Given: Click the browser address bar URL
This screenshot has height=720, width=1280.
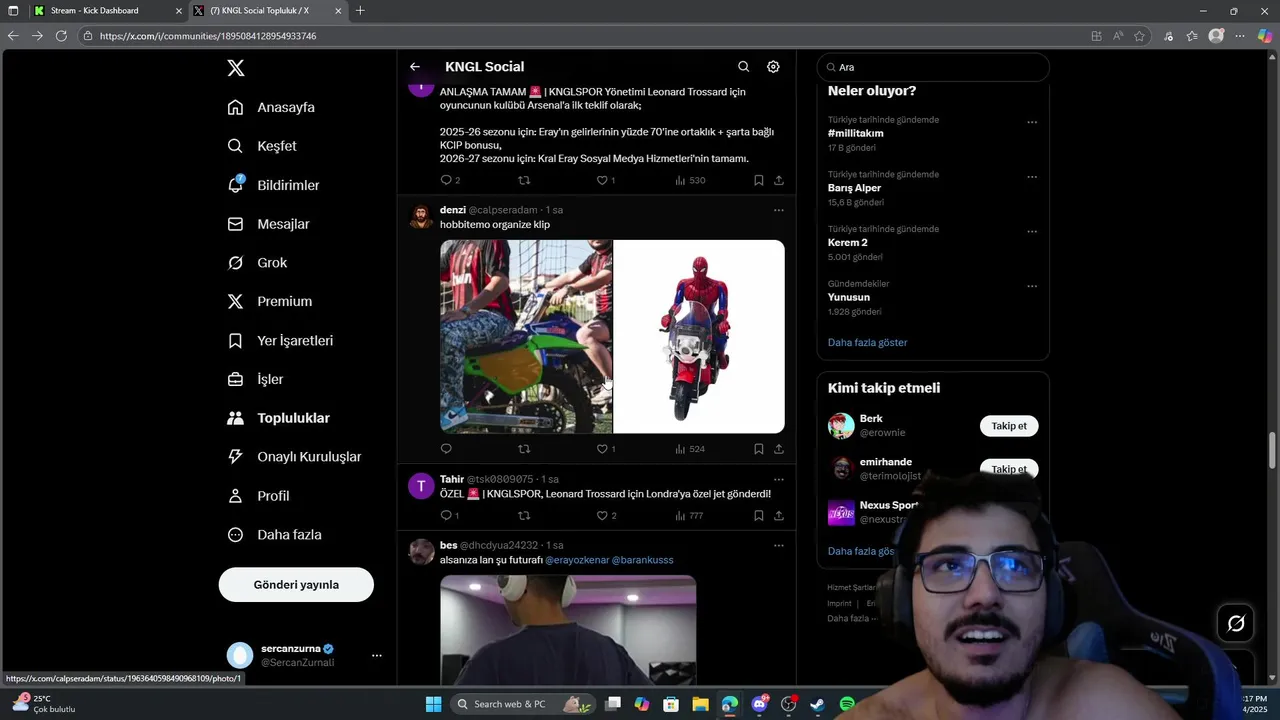Looking at the screenshot, I should pos(208,36).
